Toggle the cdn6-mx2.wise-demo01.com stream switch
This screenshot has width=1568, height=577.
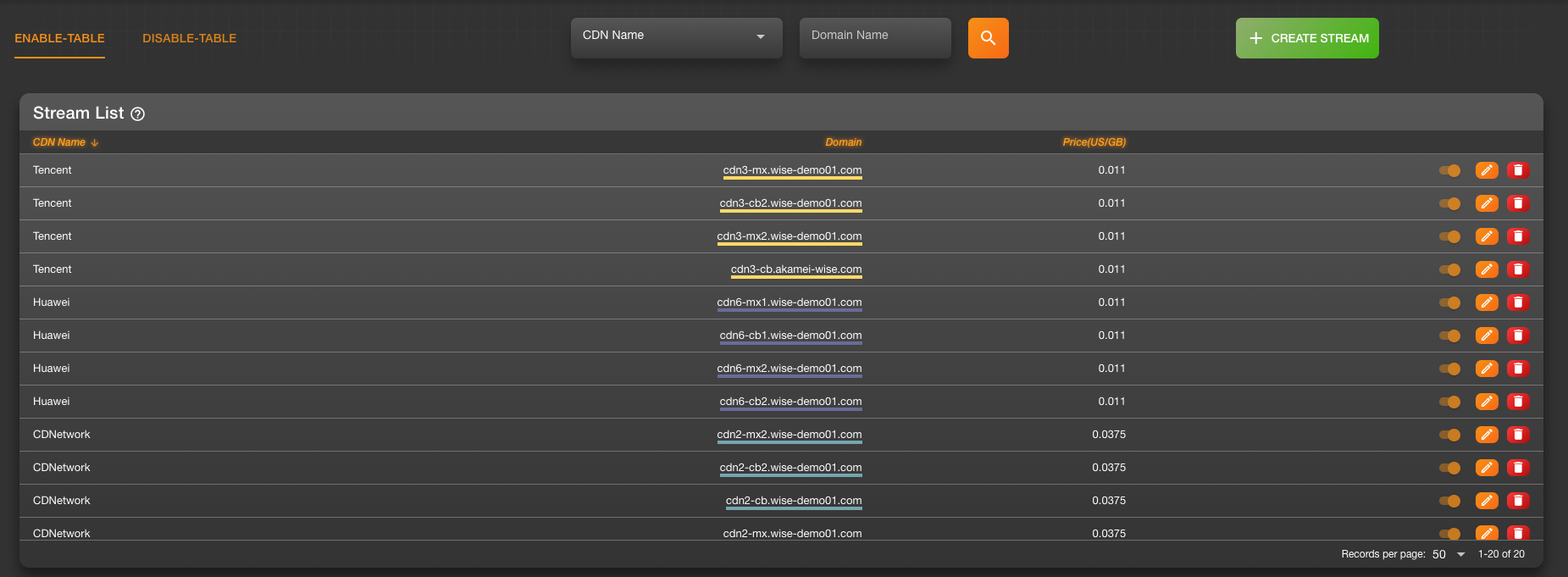point(1449,369)
